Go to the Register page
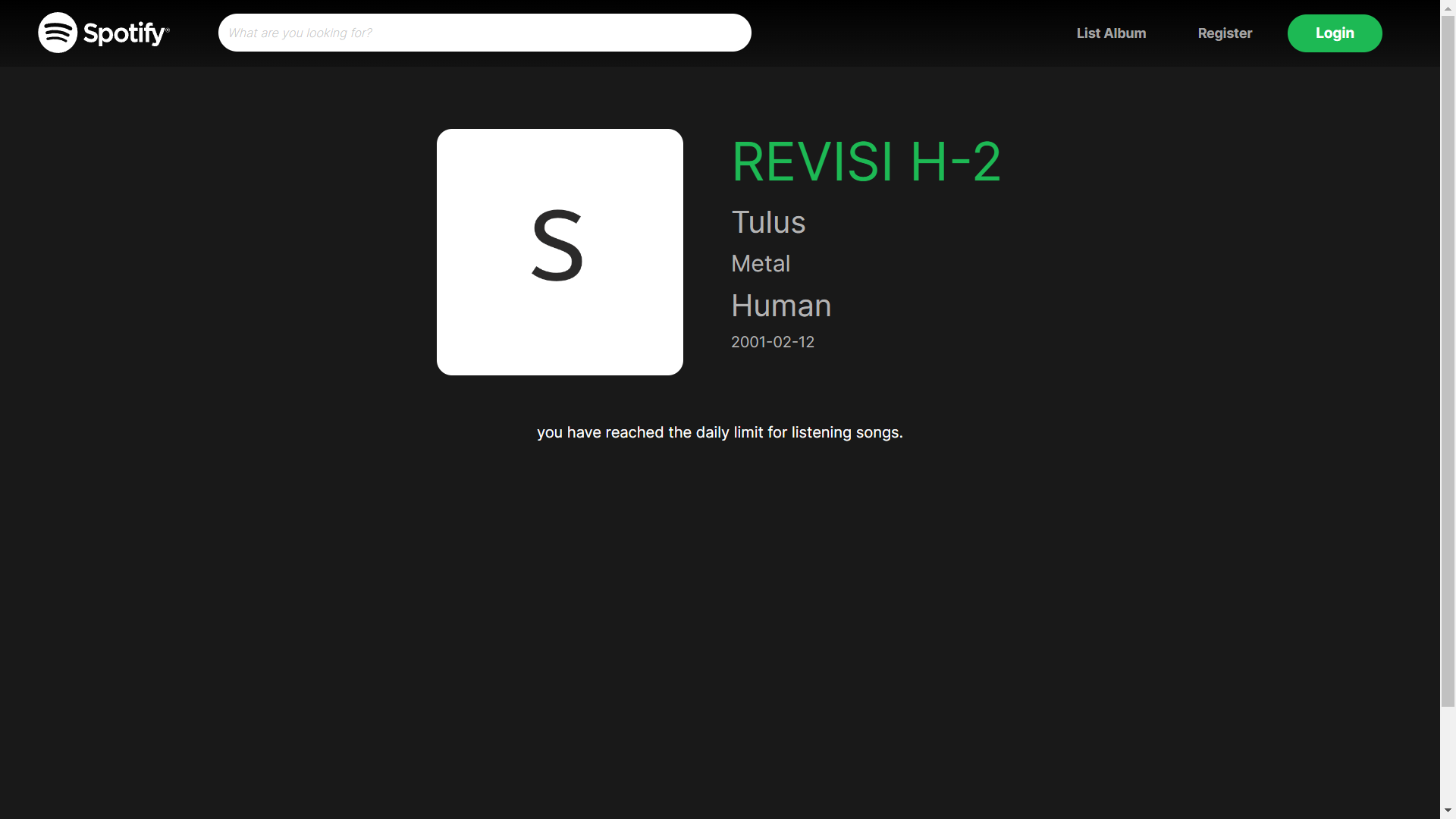The image size is (1456, 819). coord(1225,33)
